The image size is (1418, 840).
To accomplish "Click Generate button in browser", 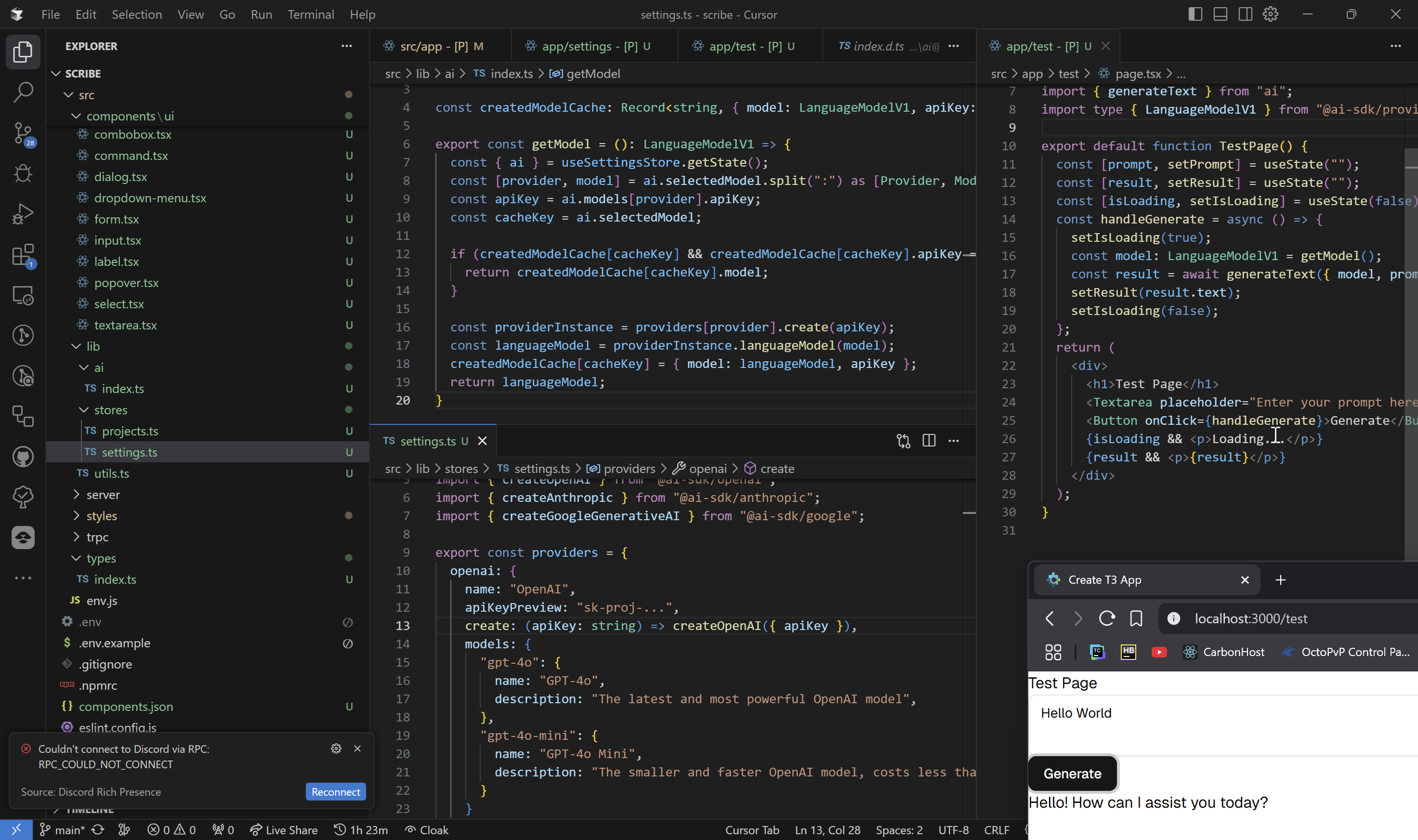I will pos(1072,773).
